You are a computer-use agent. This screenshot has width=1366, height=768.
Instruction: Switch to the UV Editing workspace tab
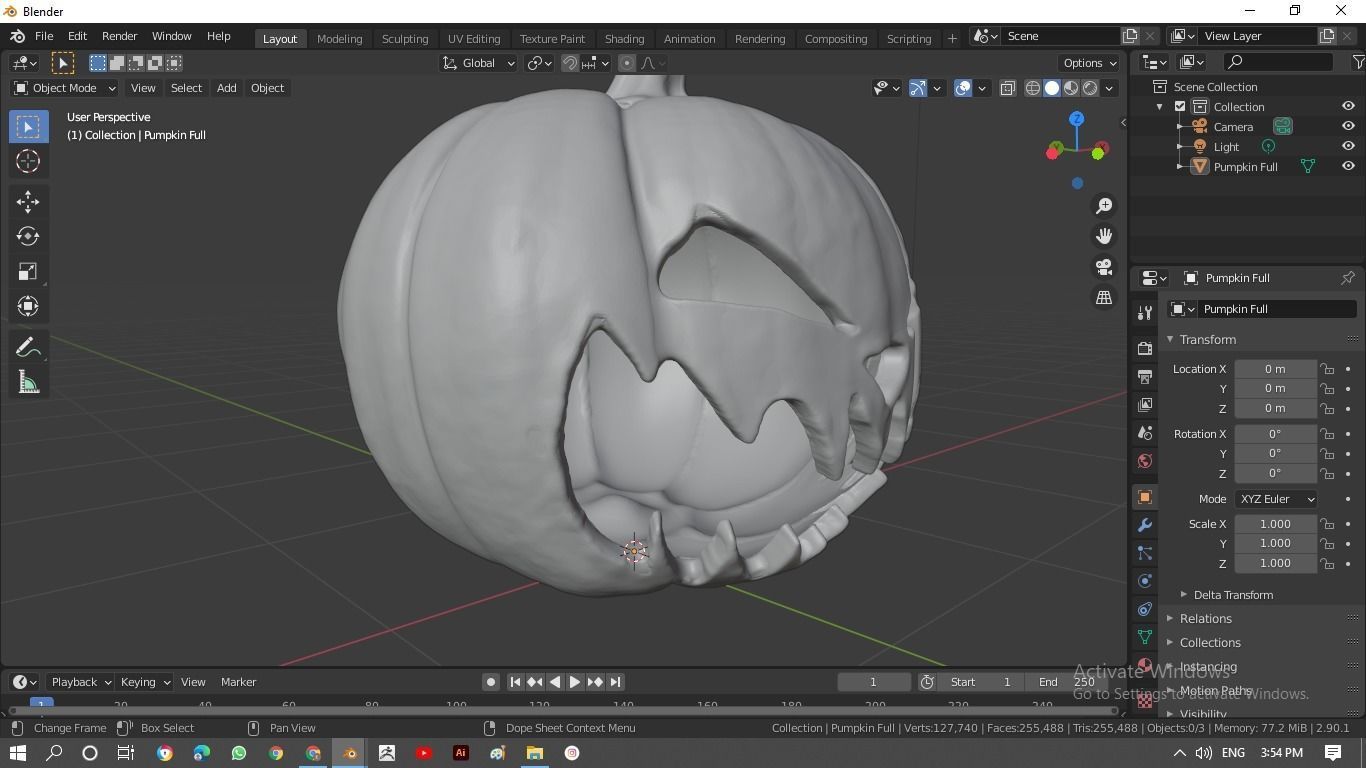pos(474,39)
